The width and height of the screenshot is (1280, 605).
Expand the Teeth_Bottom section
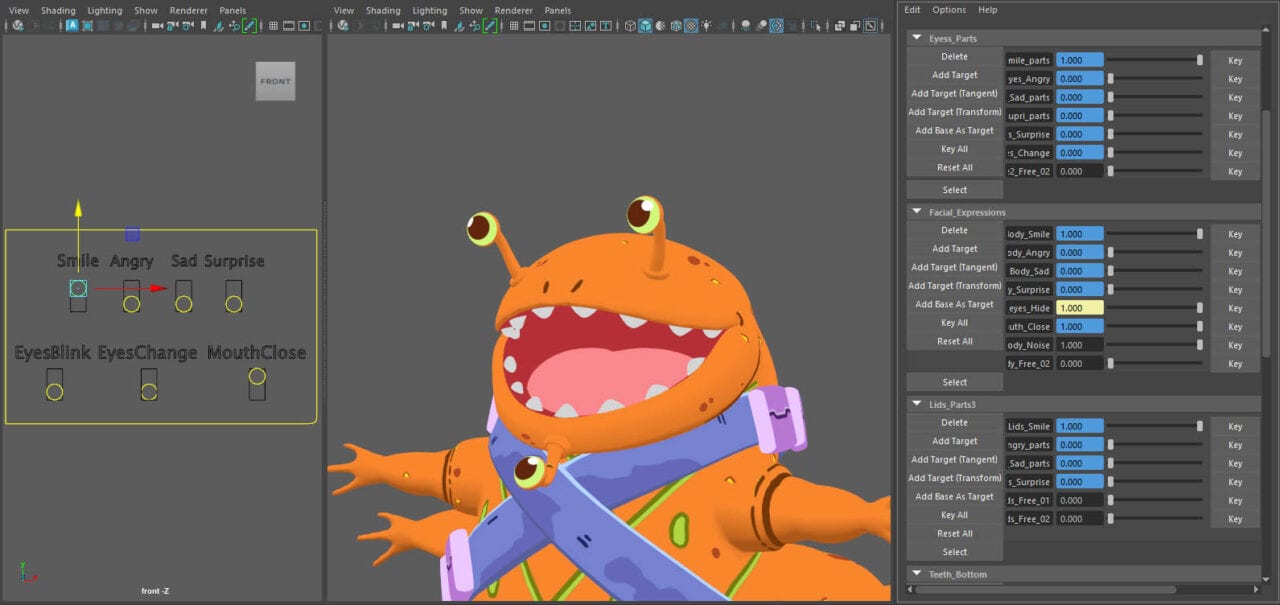tap(916, 574)
